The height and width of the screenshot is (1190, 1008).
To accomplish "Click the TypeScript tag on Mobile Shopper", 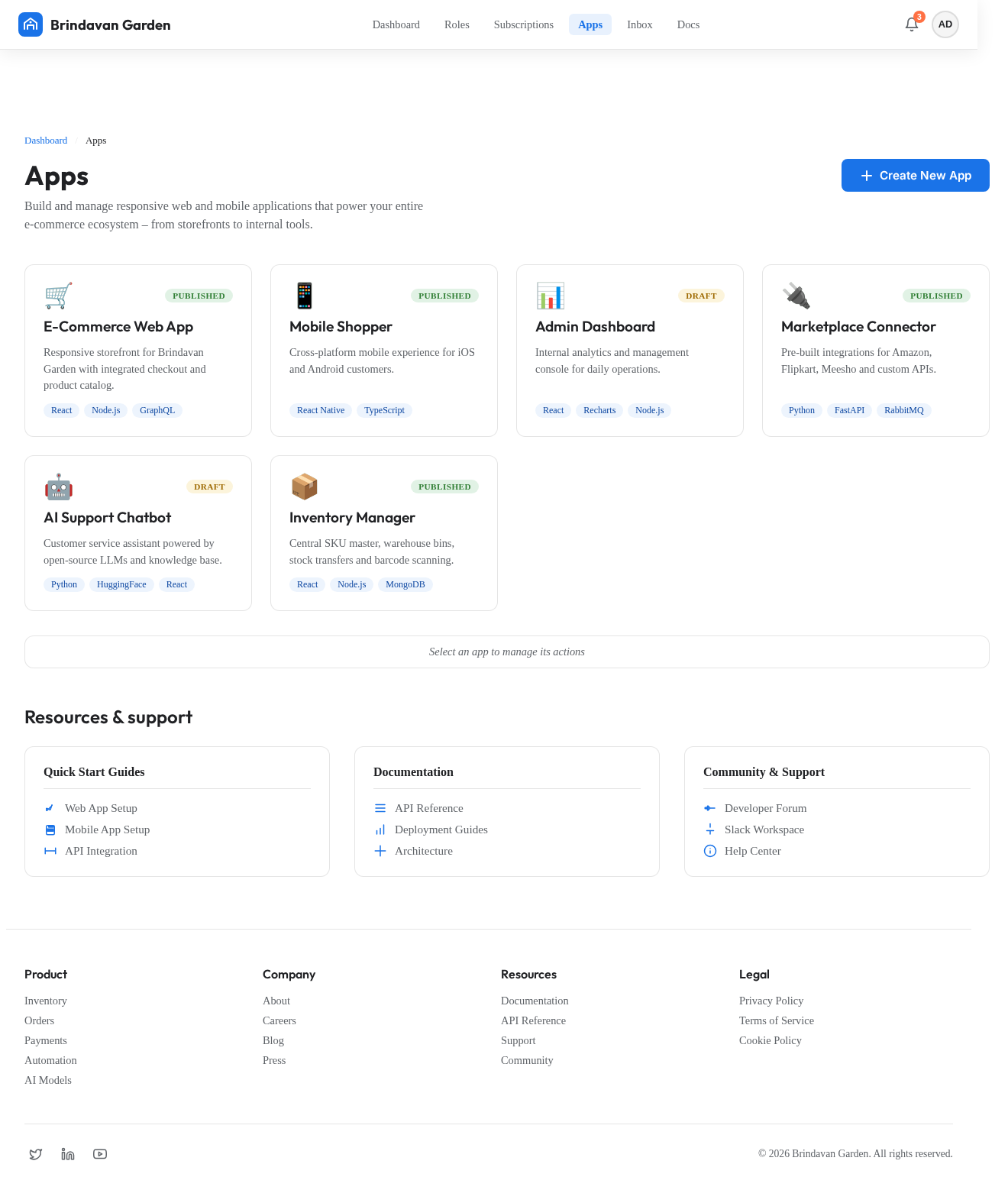I will [384, 410].
